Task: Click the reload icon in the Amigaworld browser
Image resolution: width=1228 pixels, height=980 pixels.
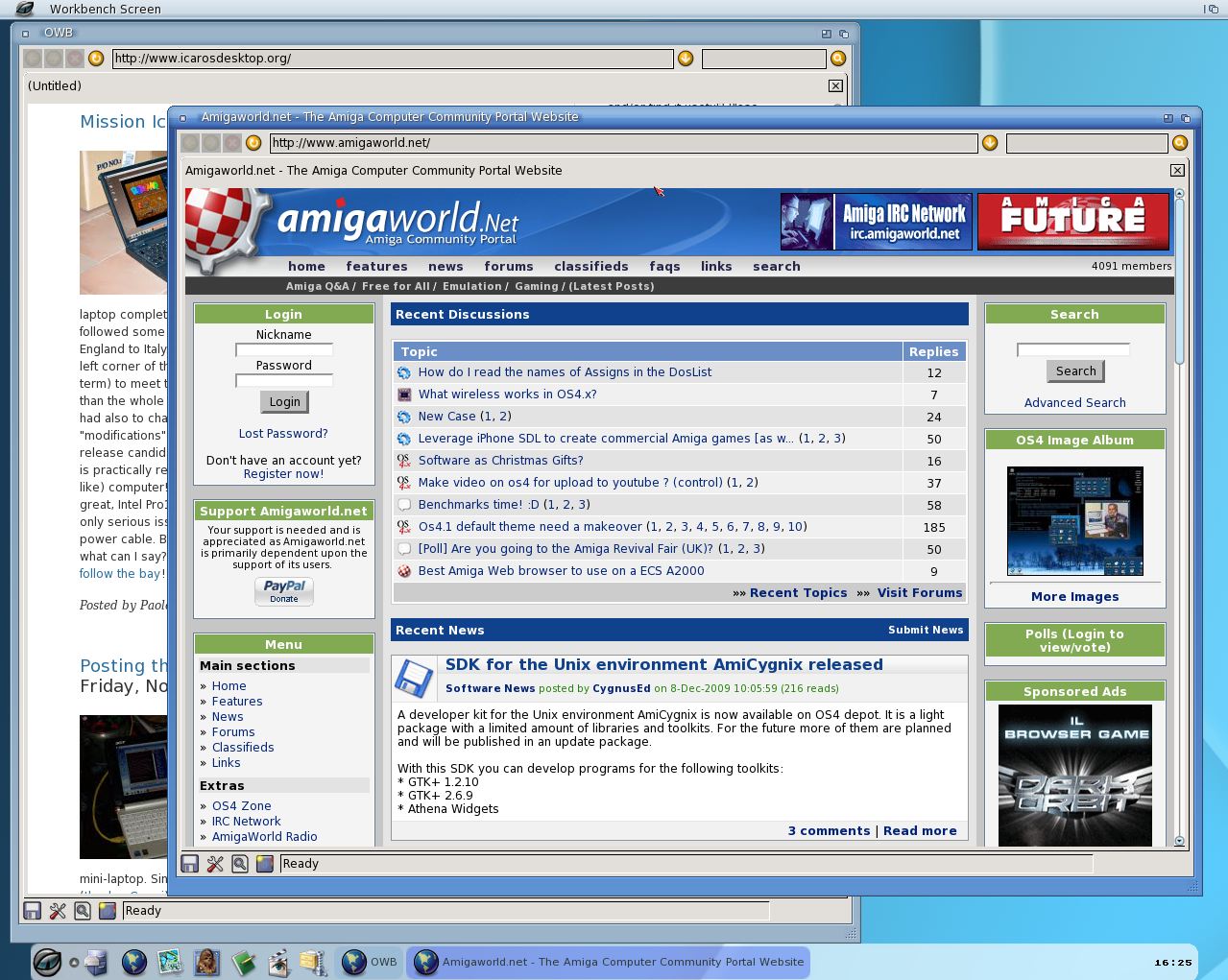Action: (x=253, y=143)
